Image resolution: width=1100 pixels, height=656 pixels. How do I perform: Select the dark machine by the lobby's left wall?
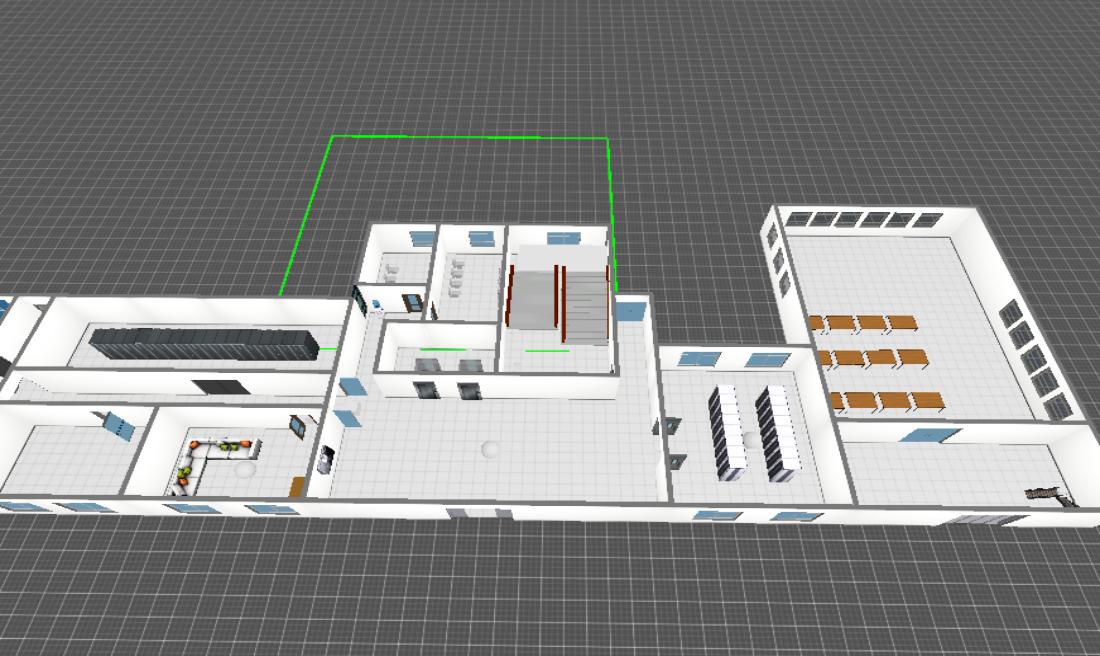point(326,459)
